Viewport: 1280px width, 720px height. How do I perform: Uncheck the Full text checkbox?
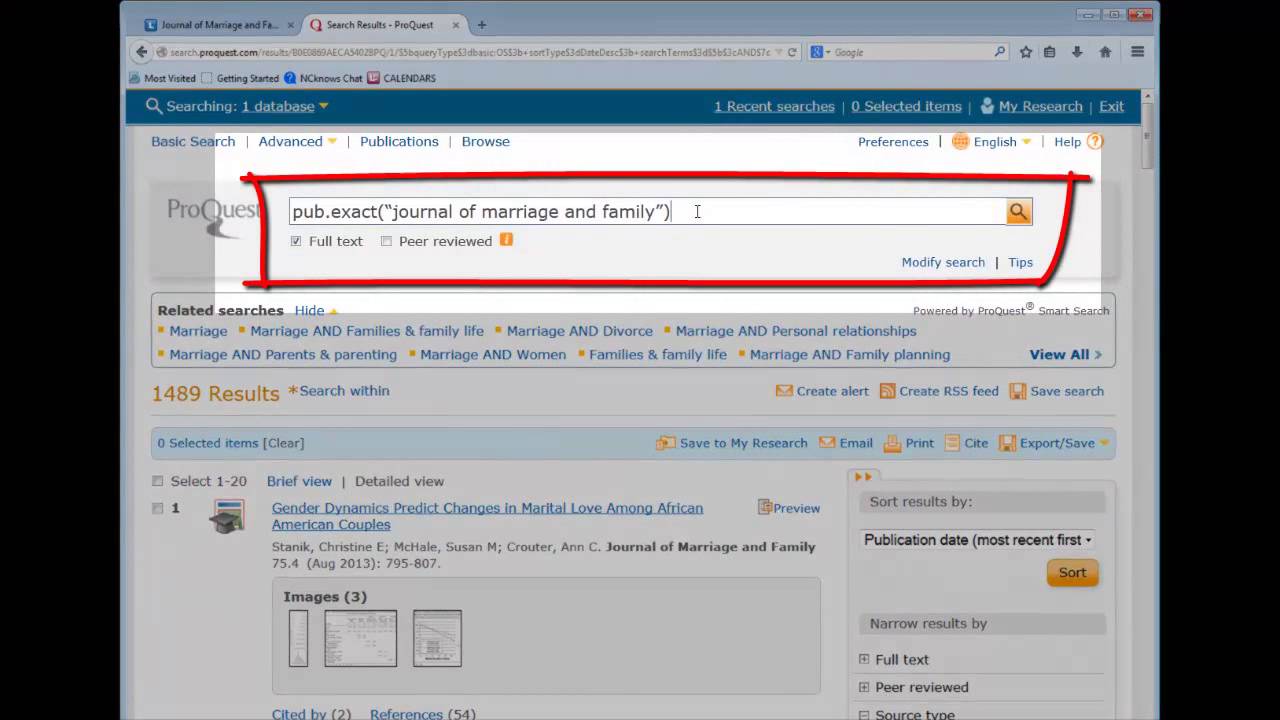pos(296,241)
